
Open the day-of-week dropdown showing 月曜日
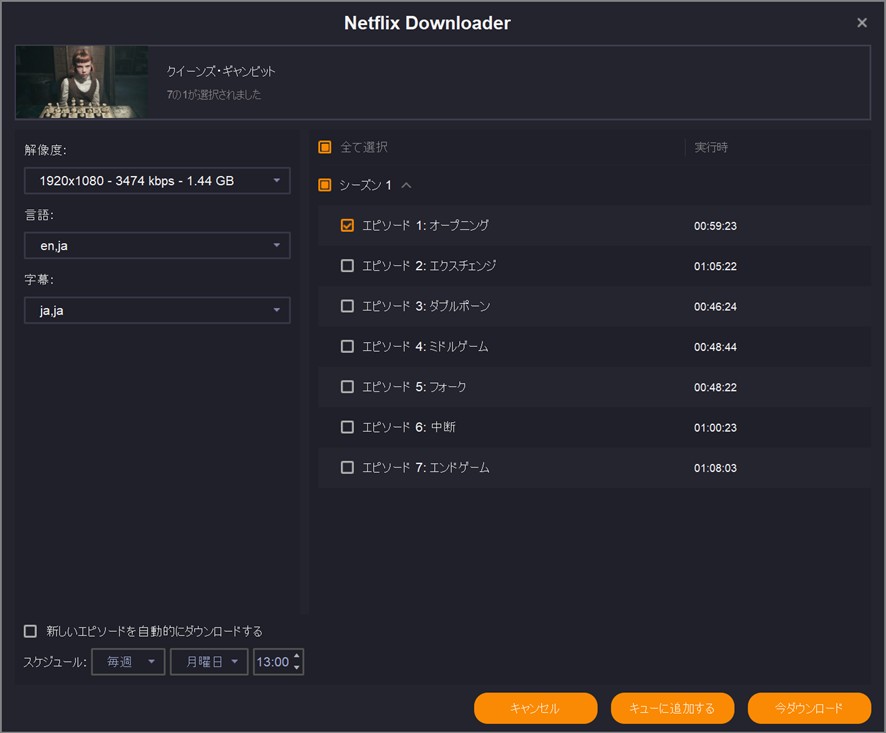pyautogui.click(x=208, y=661)
